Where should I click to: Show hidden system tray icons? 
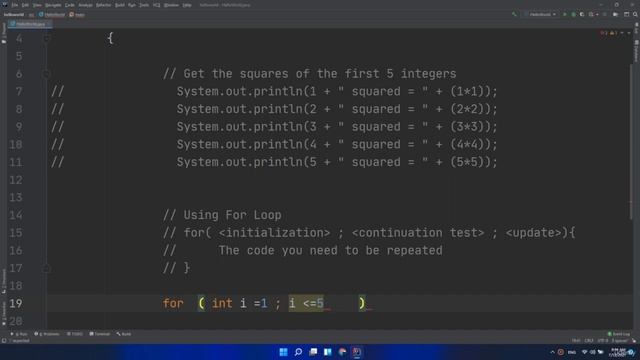(x=552, y=352)
